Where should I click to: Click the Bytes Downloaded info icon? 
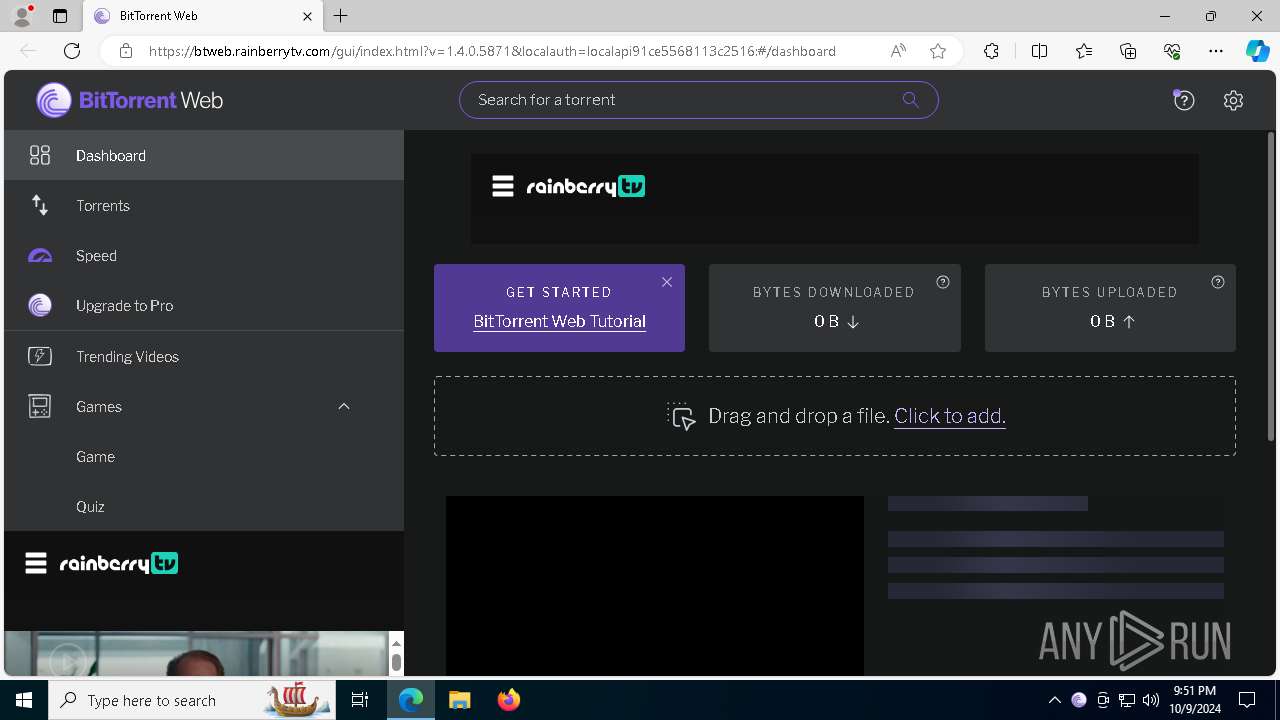tap(942, 282)
